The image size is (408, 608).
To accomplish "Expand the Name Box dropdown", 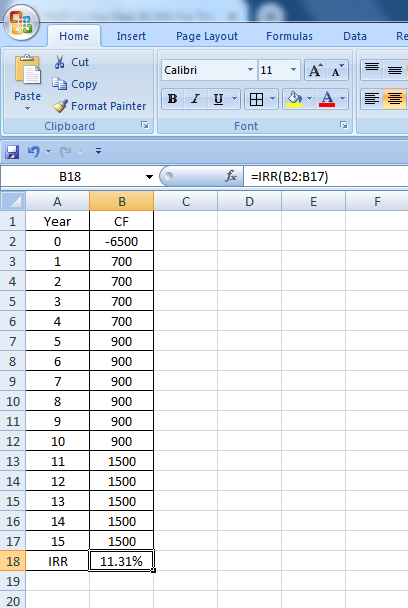I will [x=149, y=177].
